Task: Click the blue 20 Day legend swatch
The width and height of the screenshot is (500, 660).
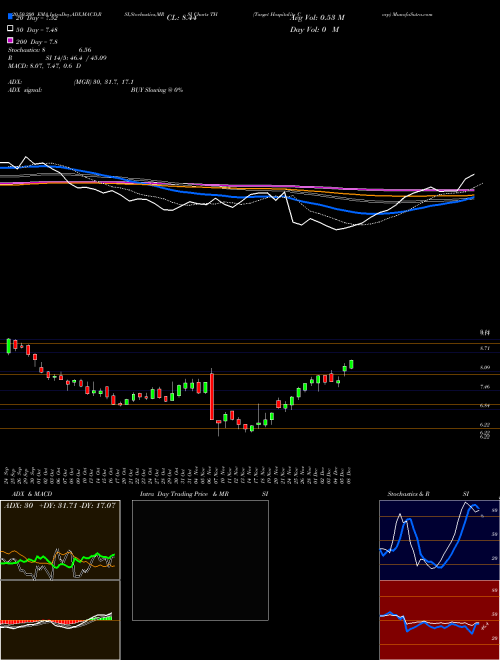Action: tap(10, 16)
